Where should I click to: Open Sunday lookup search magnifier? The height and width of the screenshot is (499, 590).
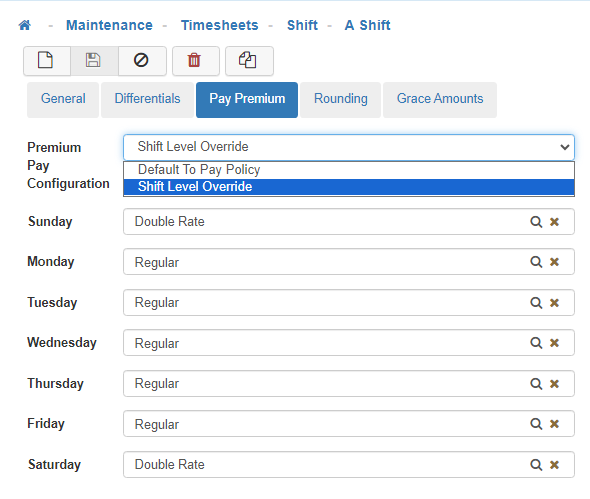[536, 222]
